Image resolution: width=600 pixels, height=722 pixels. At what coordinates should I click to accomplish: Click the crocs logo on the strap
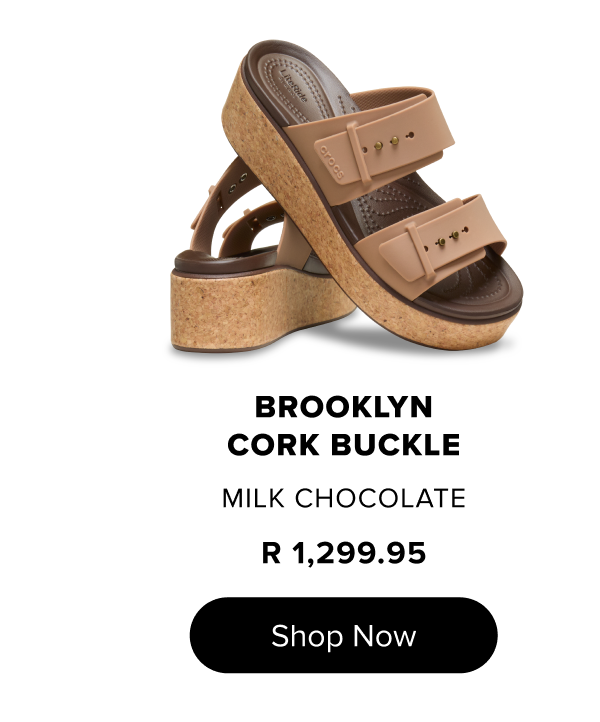[x=332, y=162]
